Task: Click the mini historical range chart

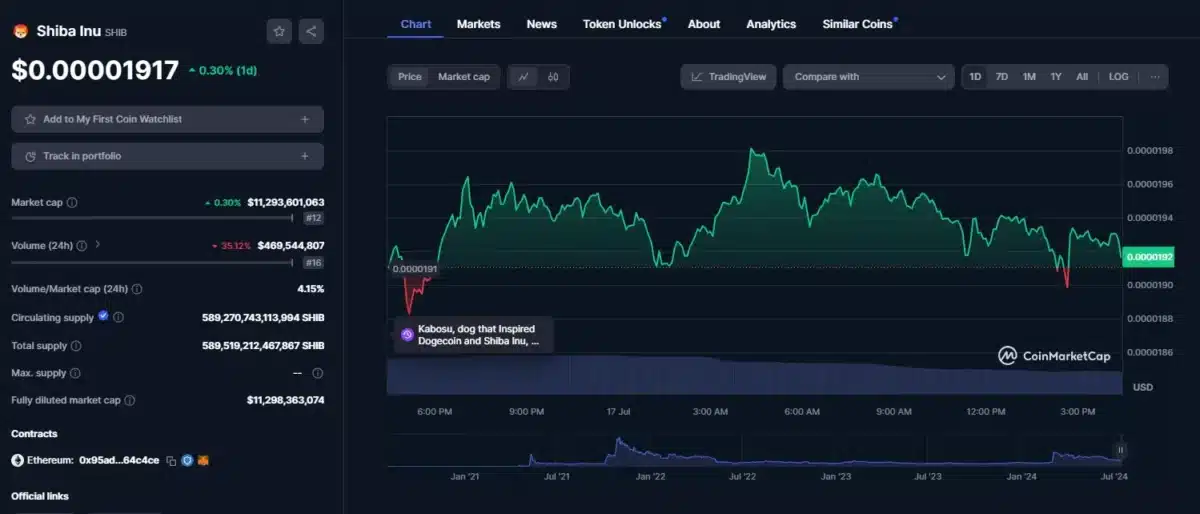Action: pos(757,450)
